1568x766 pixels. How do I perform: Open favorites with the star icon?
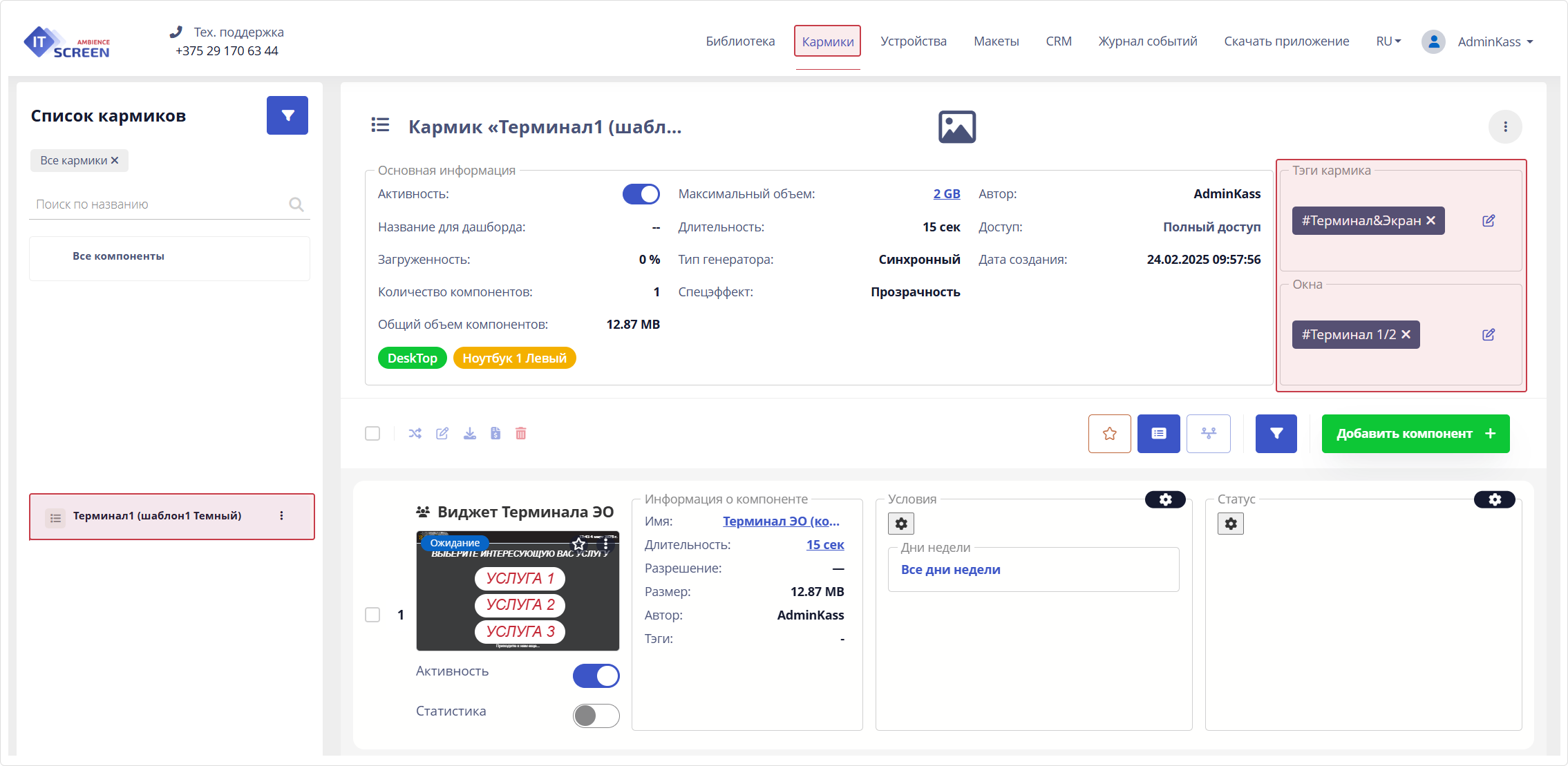coord(1110,434)
